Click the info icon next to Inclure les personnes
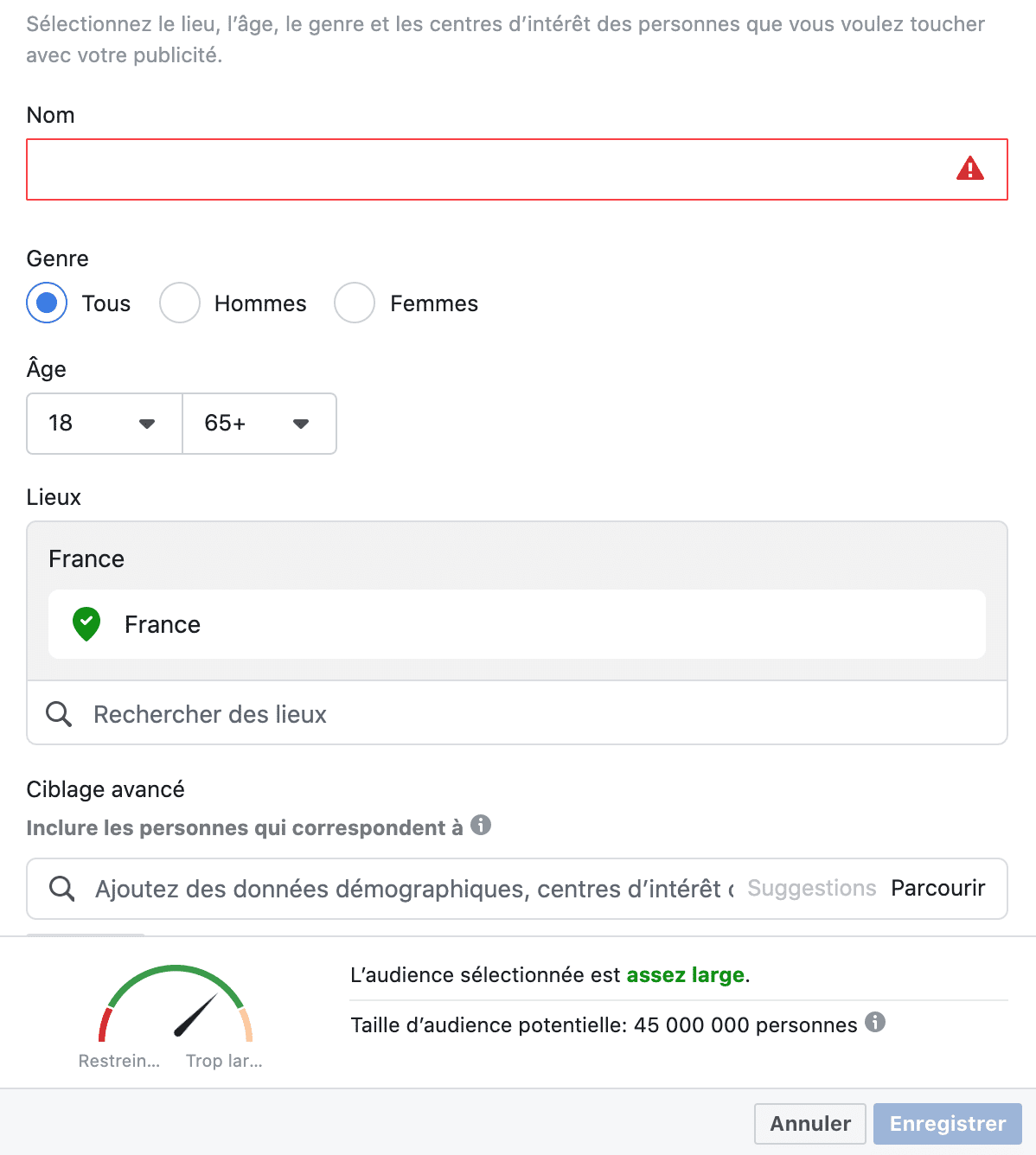The image size is (1036, 1155). click(x=482, y=826)
